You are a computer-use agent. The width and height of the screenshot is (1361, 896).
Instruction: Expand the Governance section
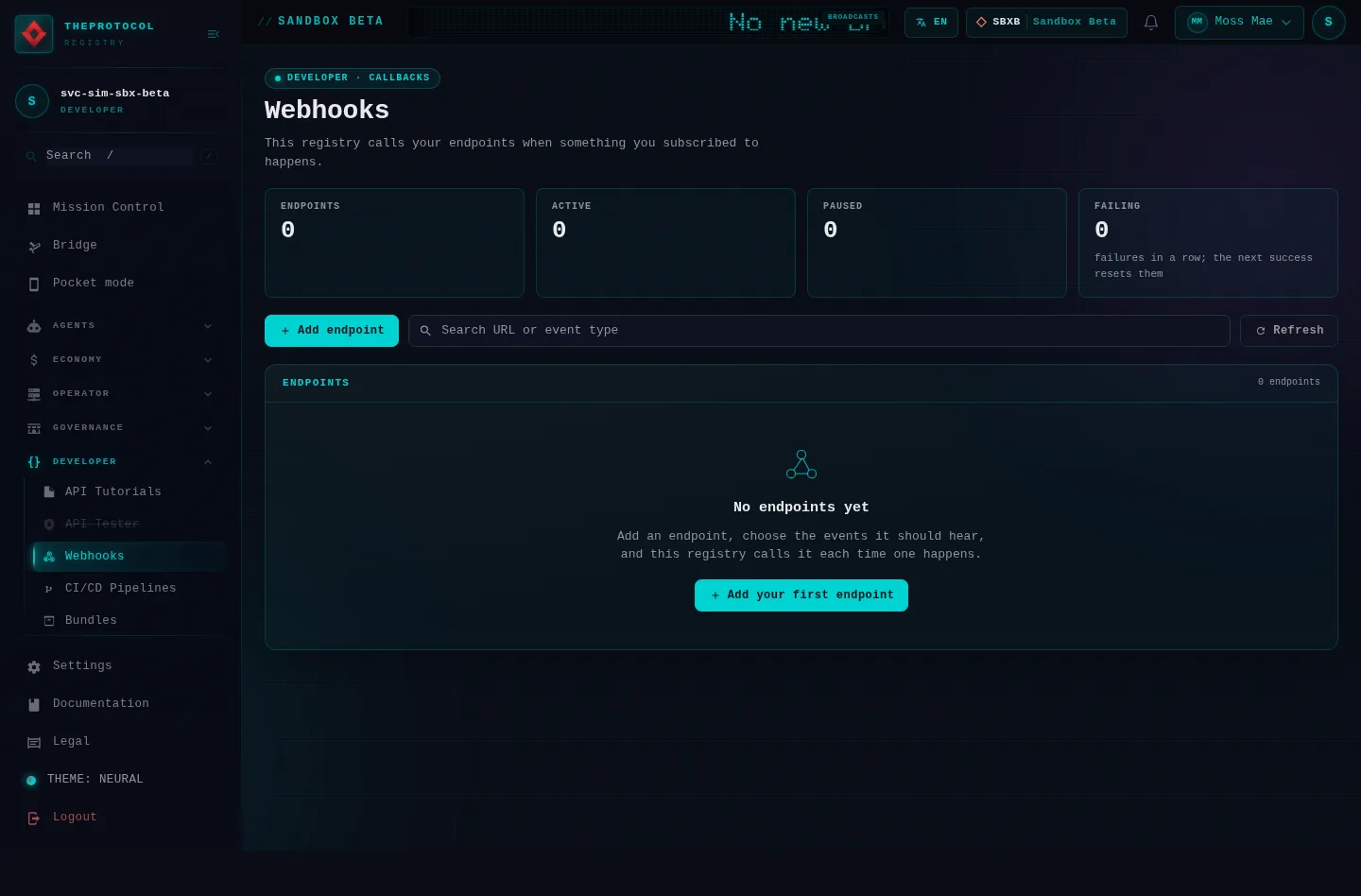(120, 428)
